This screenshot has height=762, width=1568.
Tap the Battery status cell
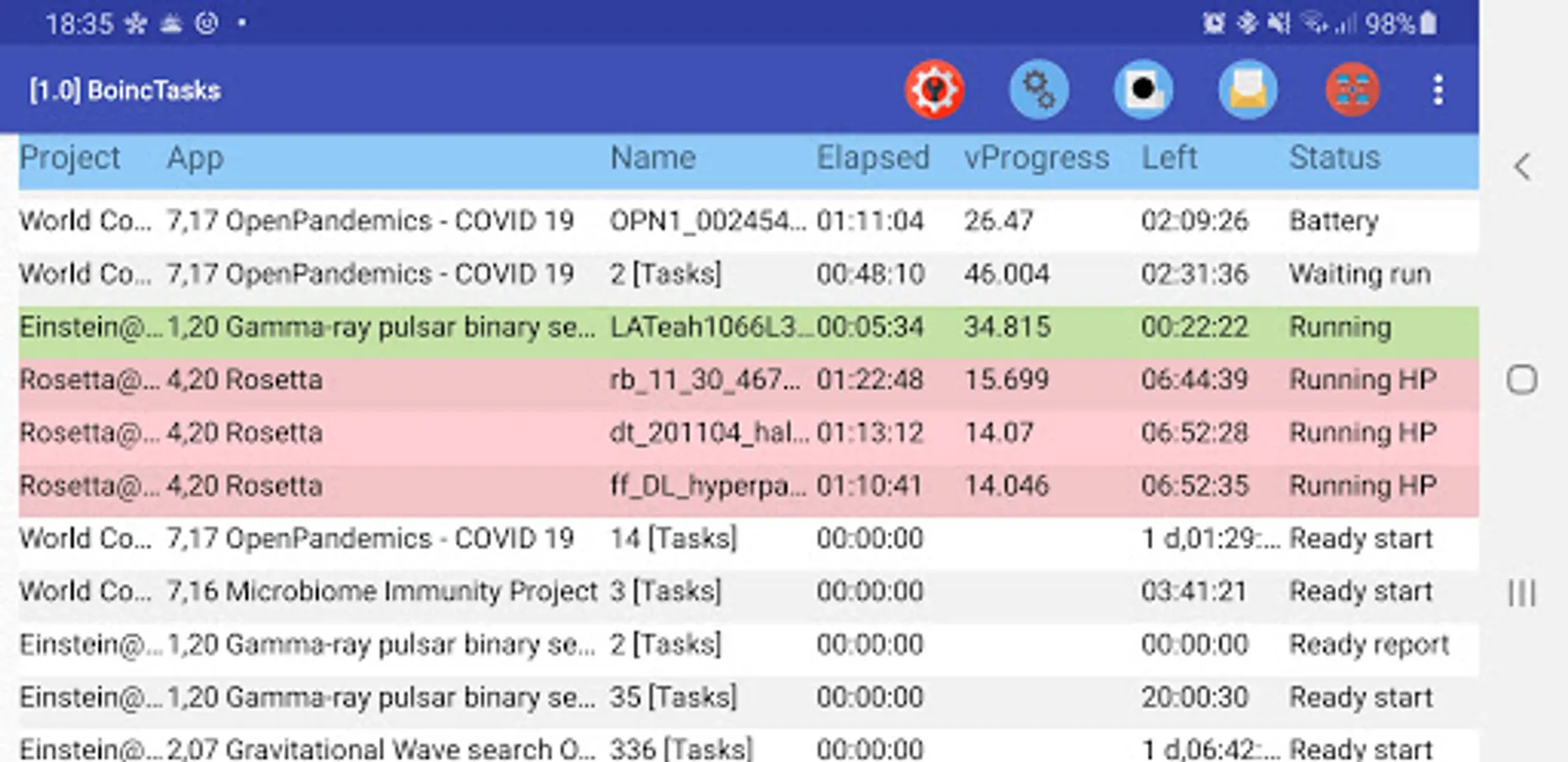[1333, 221]
